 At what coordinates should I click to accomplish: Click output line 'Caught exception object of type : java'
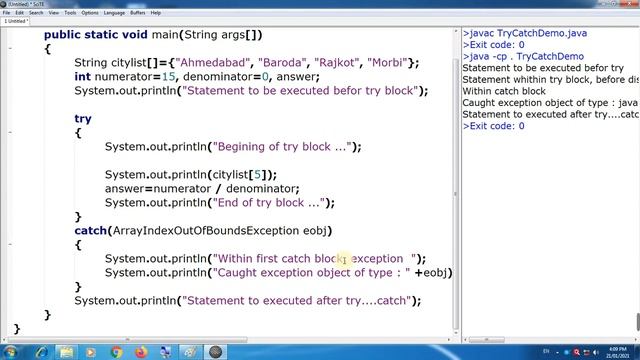(x=550, y=103)
